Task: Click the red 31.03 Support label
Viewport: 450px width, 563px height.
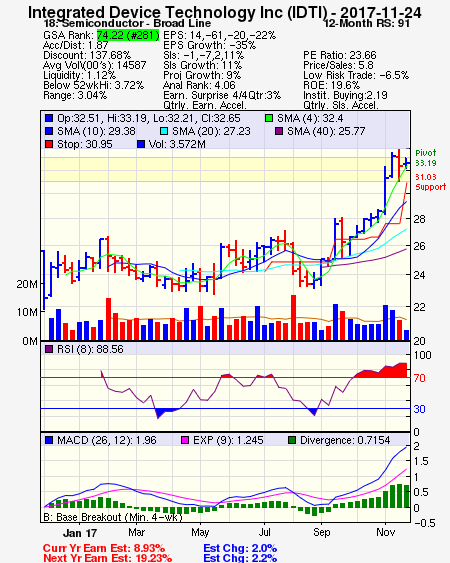Action: [431, 182]
